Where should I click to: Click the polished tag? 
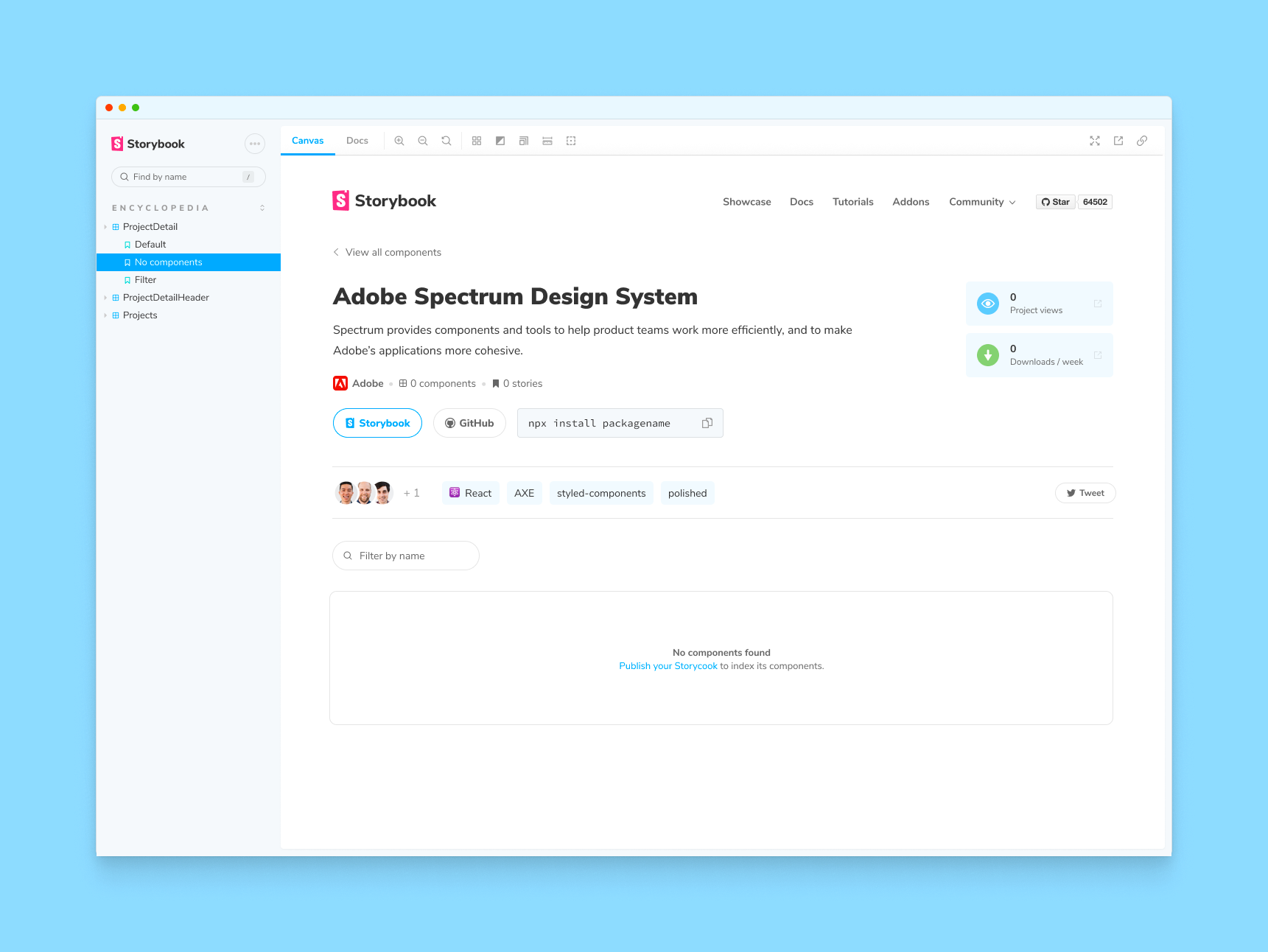pyautogui.click(x=687, y=493)
